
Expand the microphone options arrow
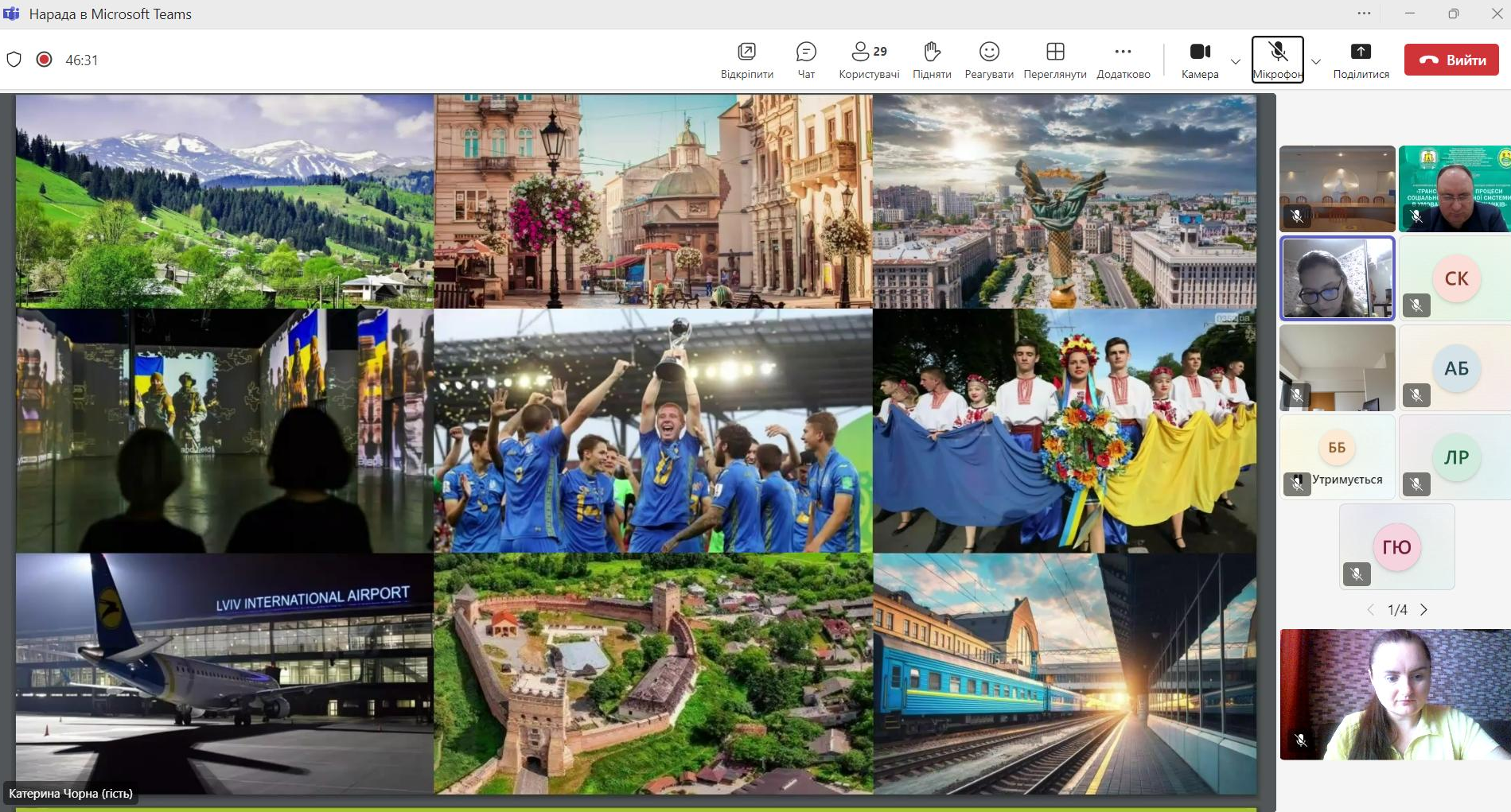click(1316, 61)
